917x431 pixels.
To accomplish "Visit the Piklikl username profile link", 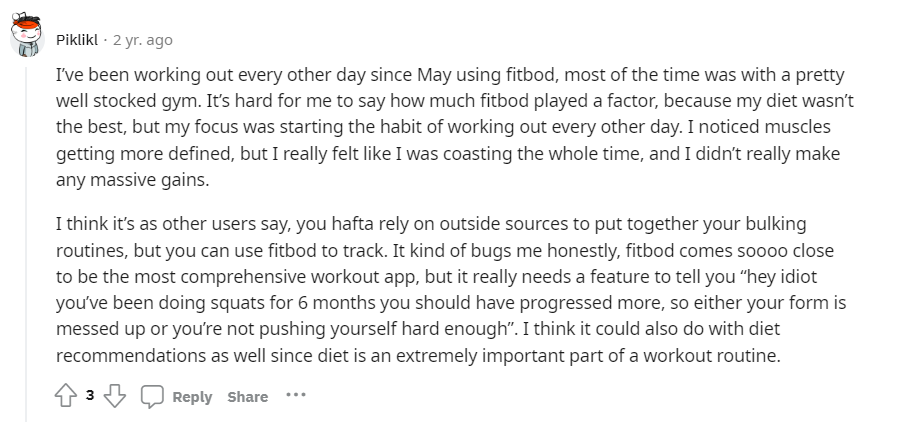I will click(77, 40).
